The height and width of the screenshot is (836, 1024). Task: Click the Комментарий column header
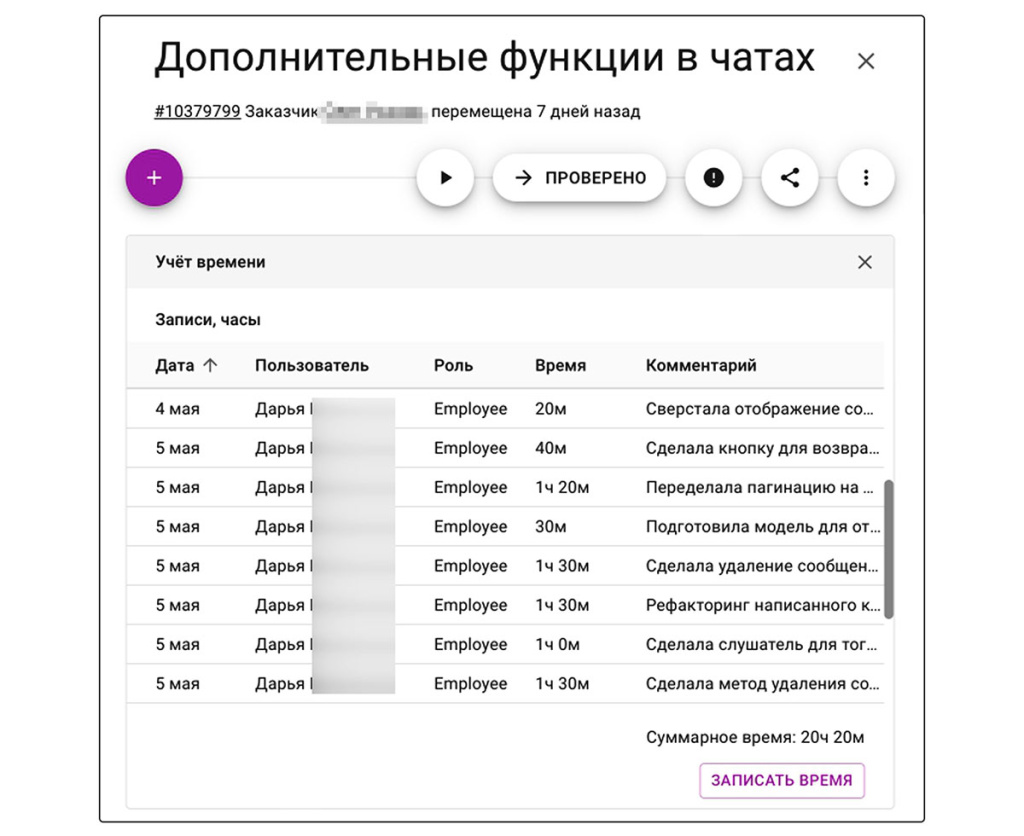701,366
